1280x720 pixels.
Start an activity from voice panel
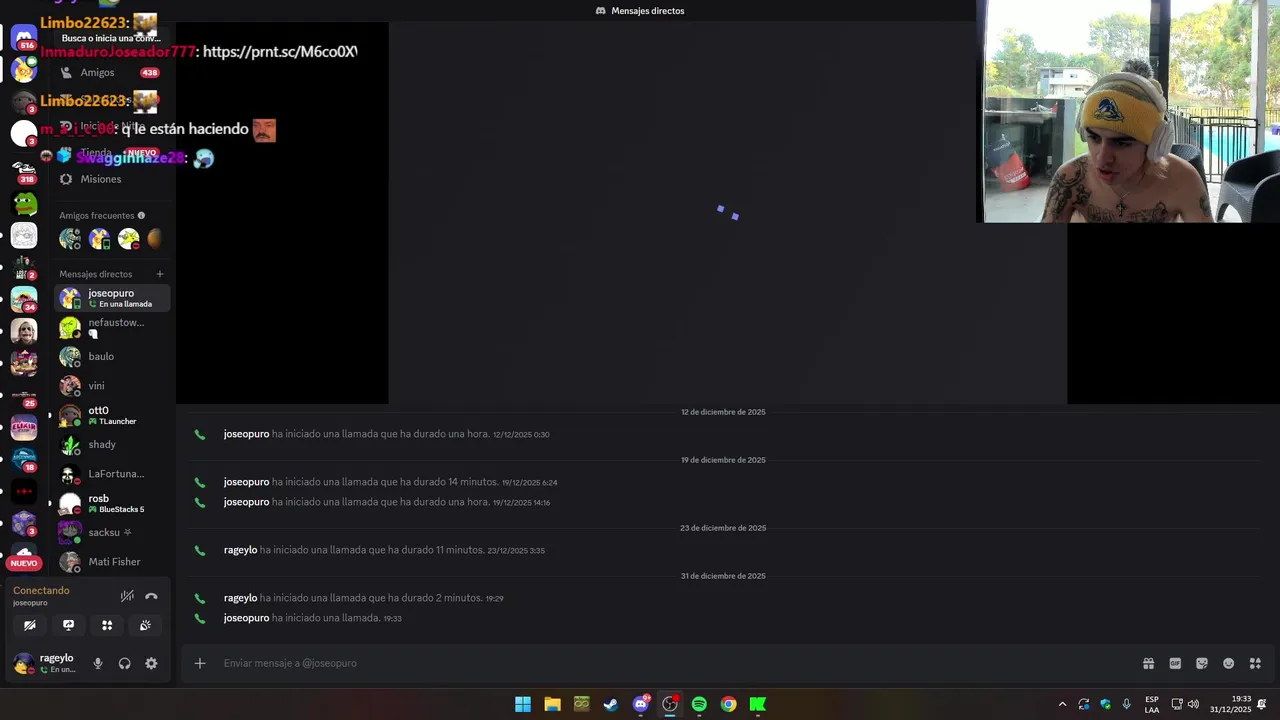pos(107,625)
